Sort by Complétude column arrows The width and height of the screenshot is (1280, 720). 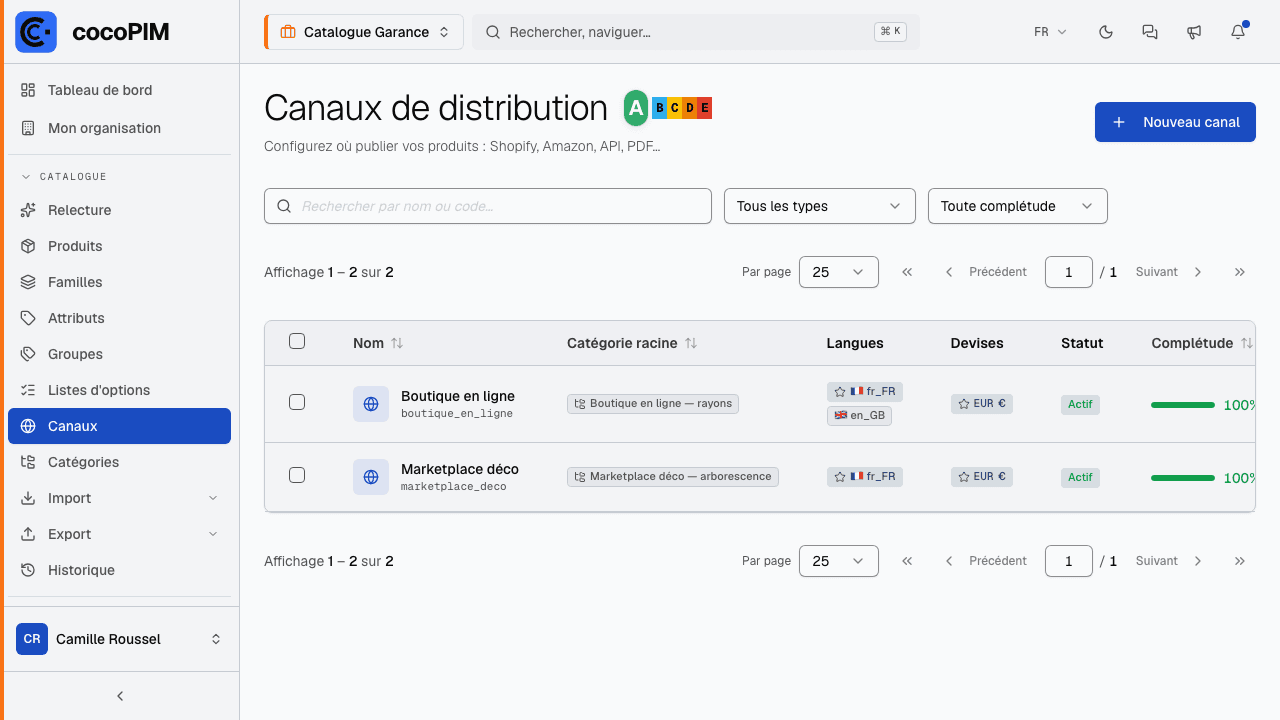(1246, 343)
